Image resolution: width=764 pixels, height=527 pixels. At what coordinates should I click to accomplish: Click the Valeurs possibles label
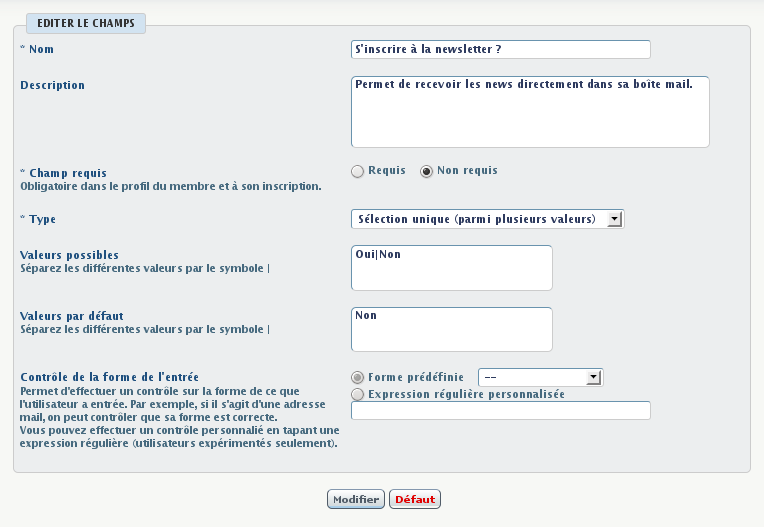(69, 255)
